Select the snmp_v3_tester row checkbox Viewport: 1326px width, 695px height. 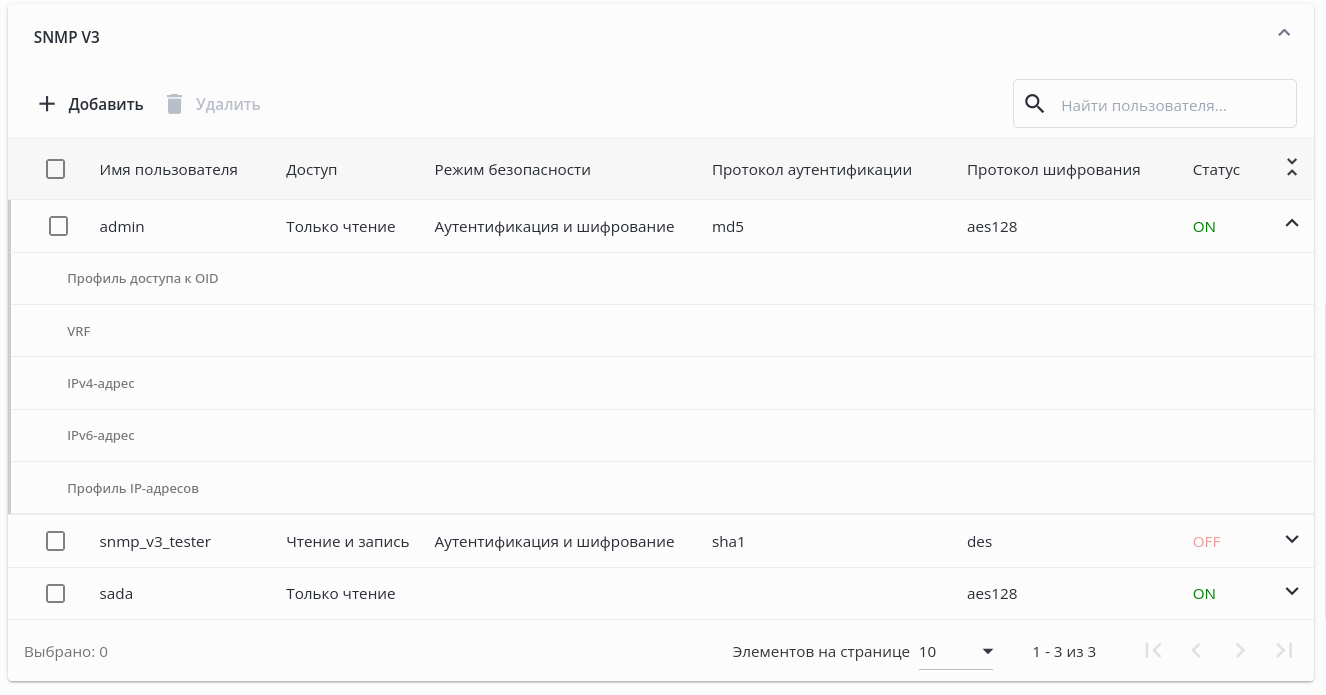56,541
